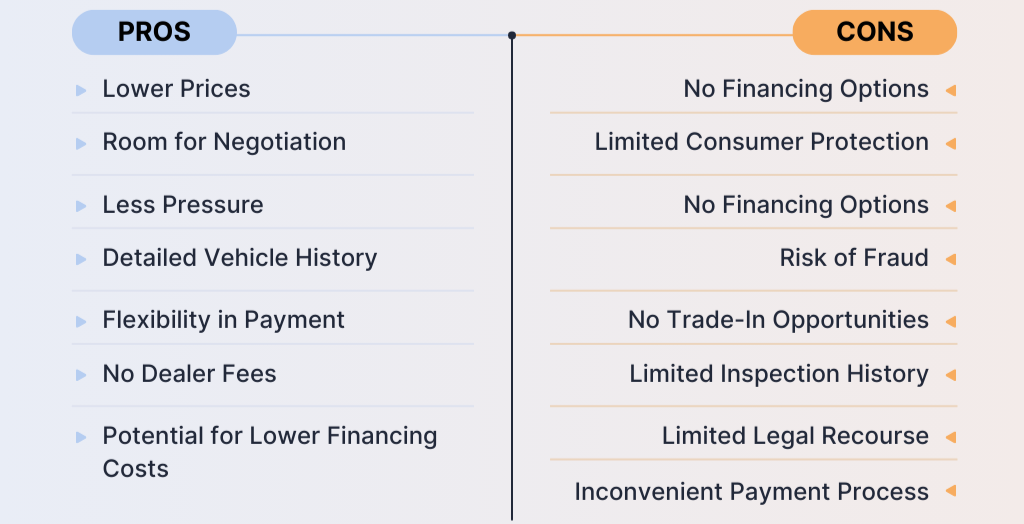Click the No Trade-In Opportunities text

(x=778, y=320)
